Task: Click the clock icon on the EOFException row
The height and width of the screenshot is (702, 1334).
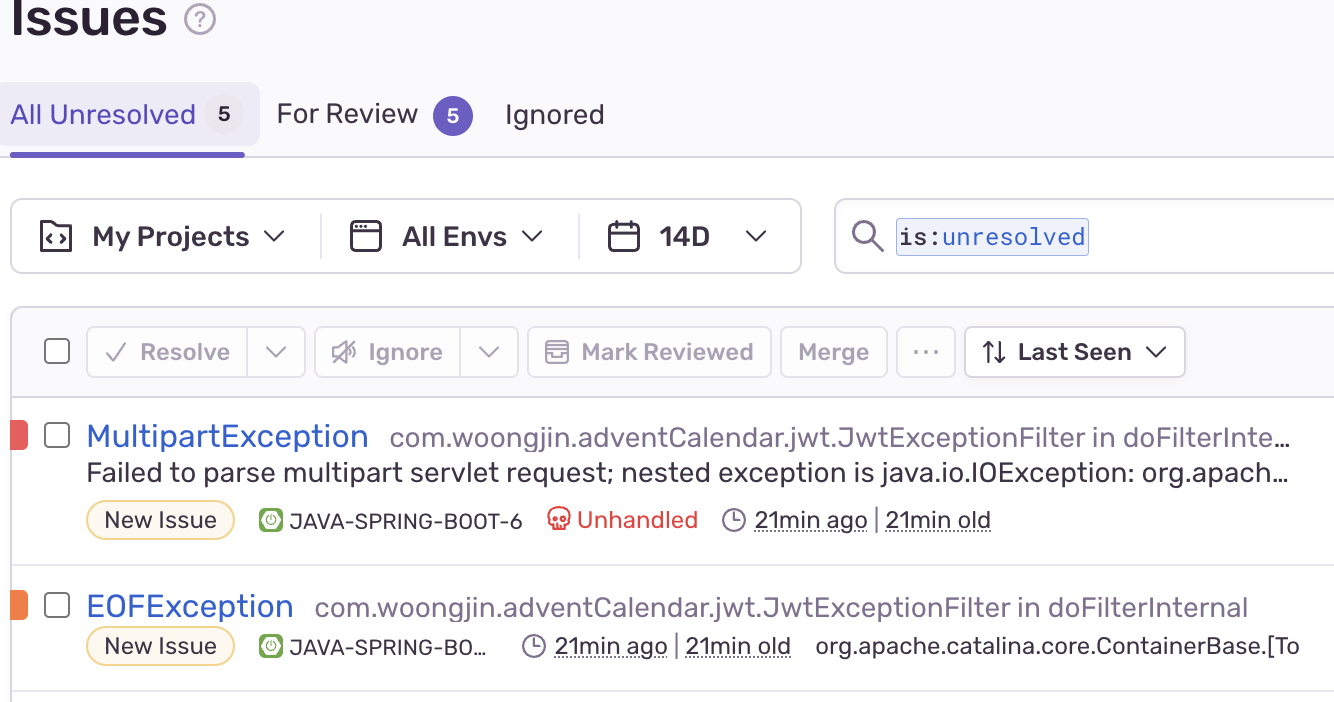Action: 535,646
